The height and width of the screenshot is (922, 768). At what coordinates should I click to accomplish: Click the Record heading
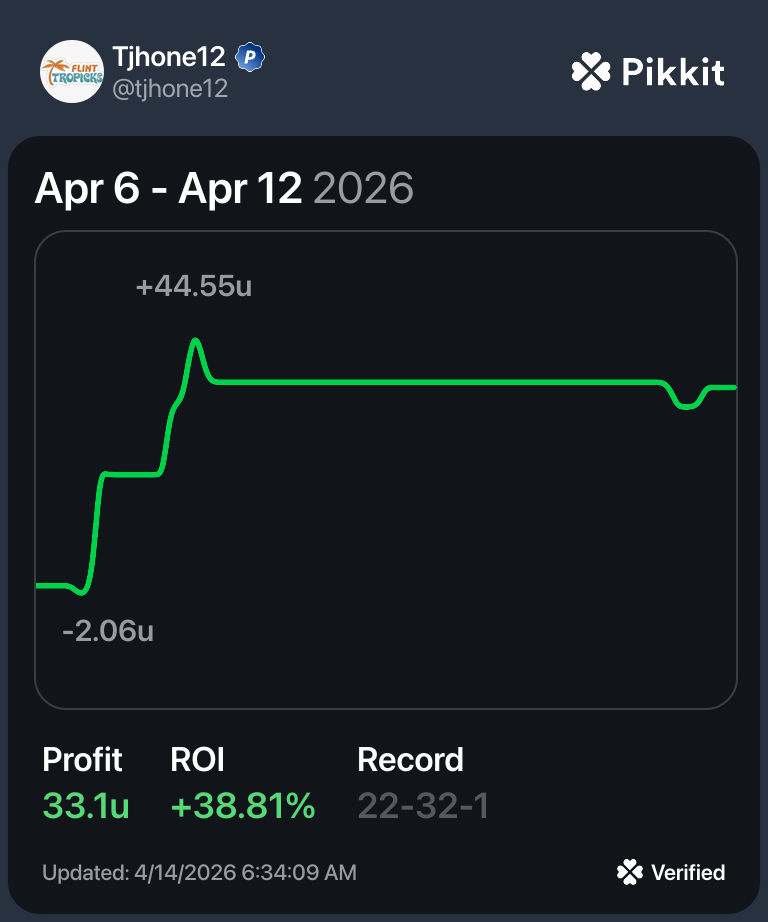click(410, 760)
